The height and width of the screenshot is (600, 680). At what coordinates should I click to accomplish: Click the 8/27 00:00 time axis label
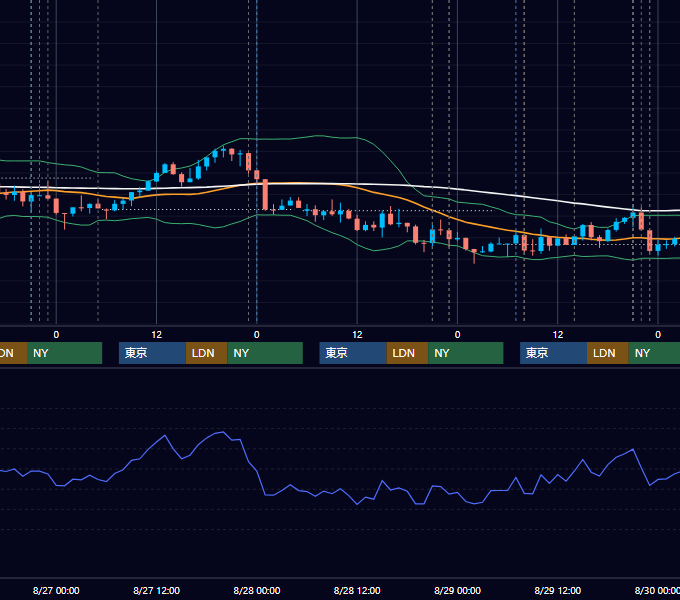coord(56,590)
